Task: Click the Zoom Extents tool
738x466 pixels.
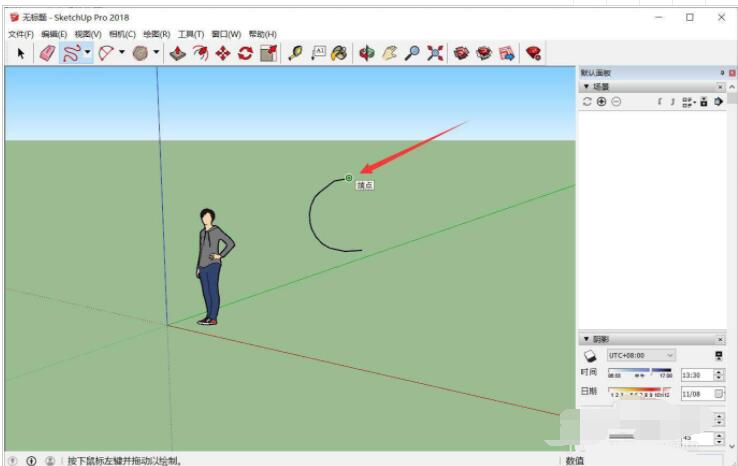Action: pos(435,53)
